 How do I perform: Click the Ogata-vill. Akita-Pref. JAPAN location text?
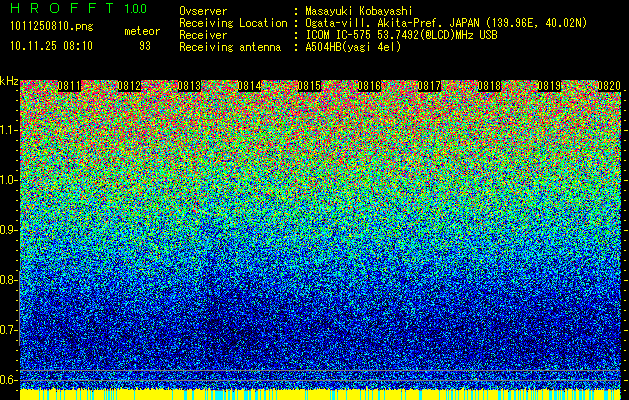click(x=446, y=23)
